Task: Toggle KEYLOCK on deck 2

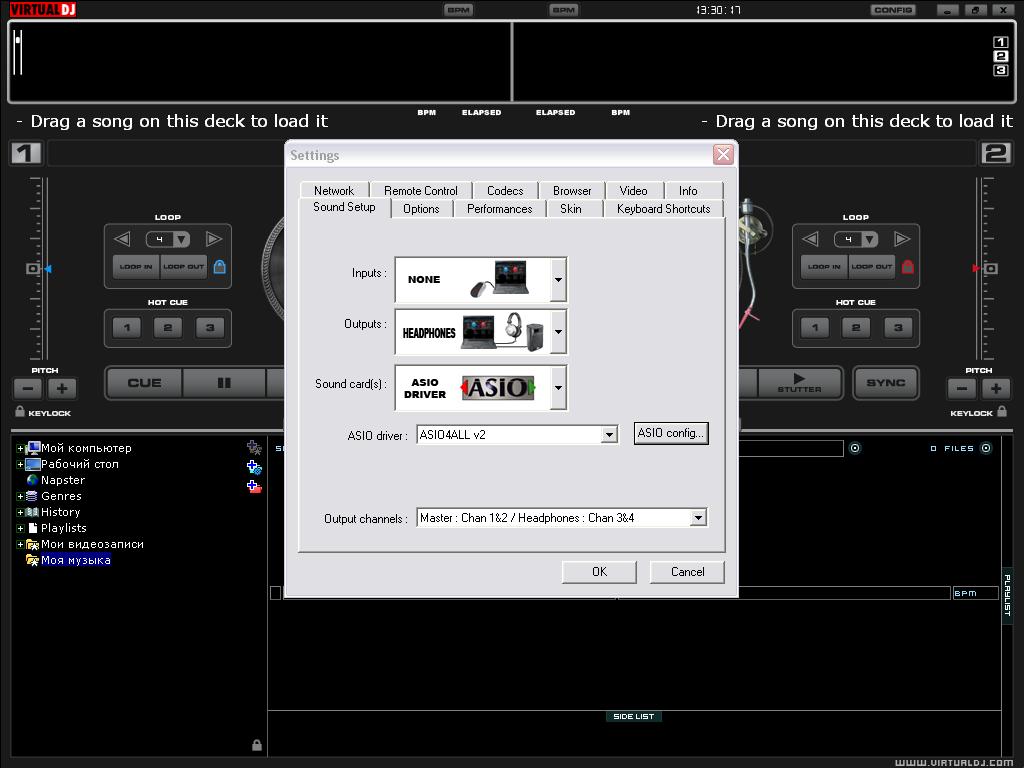Action: [x=978, y=413]
